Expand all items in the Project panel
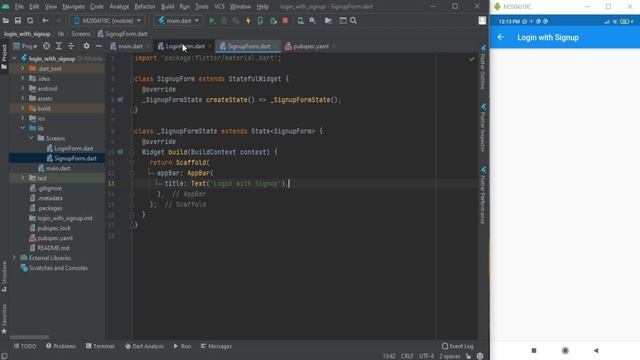640x360 pixels. [59, 46]
